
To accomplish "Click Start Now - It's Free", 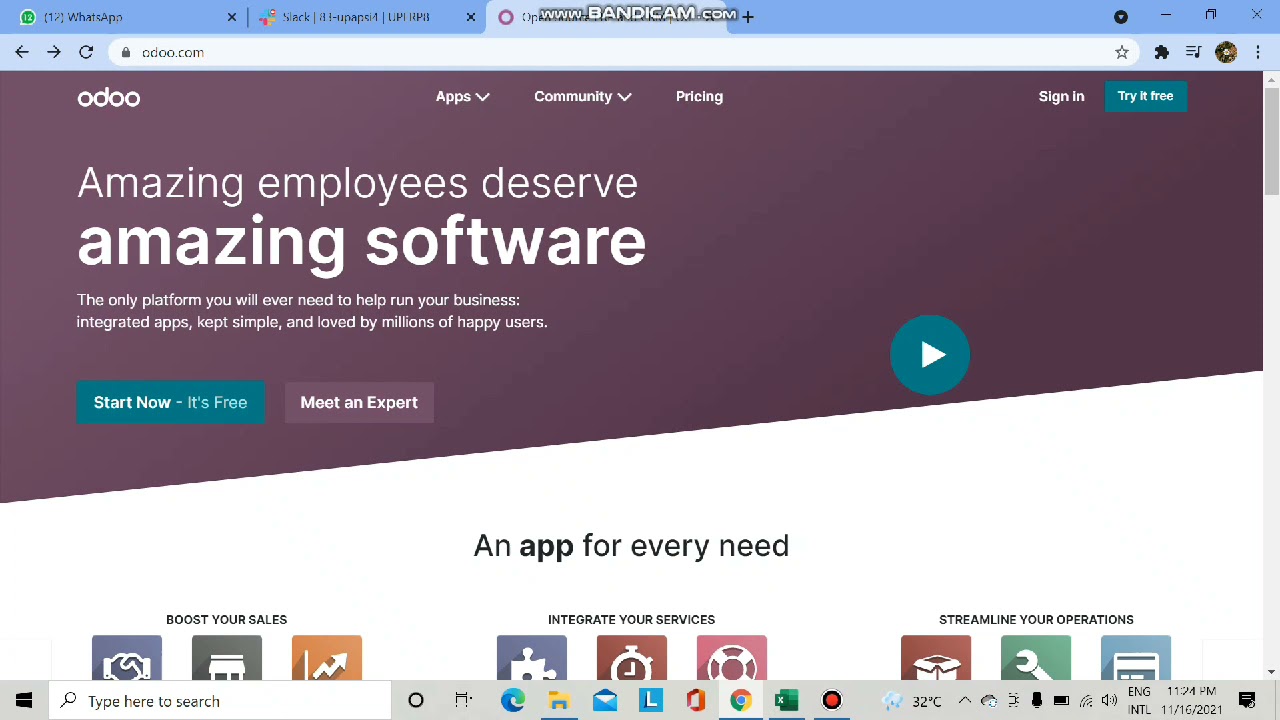I will [171, 402].
